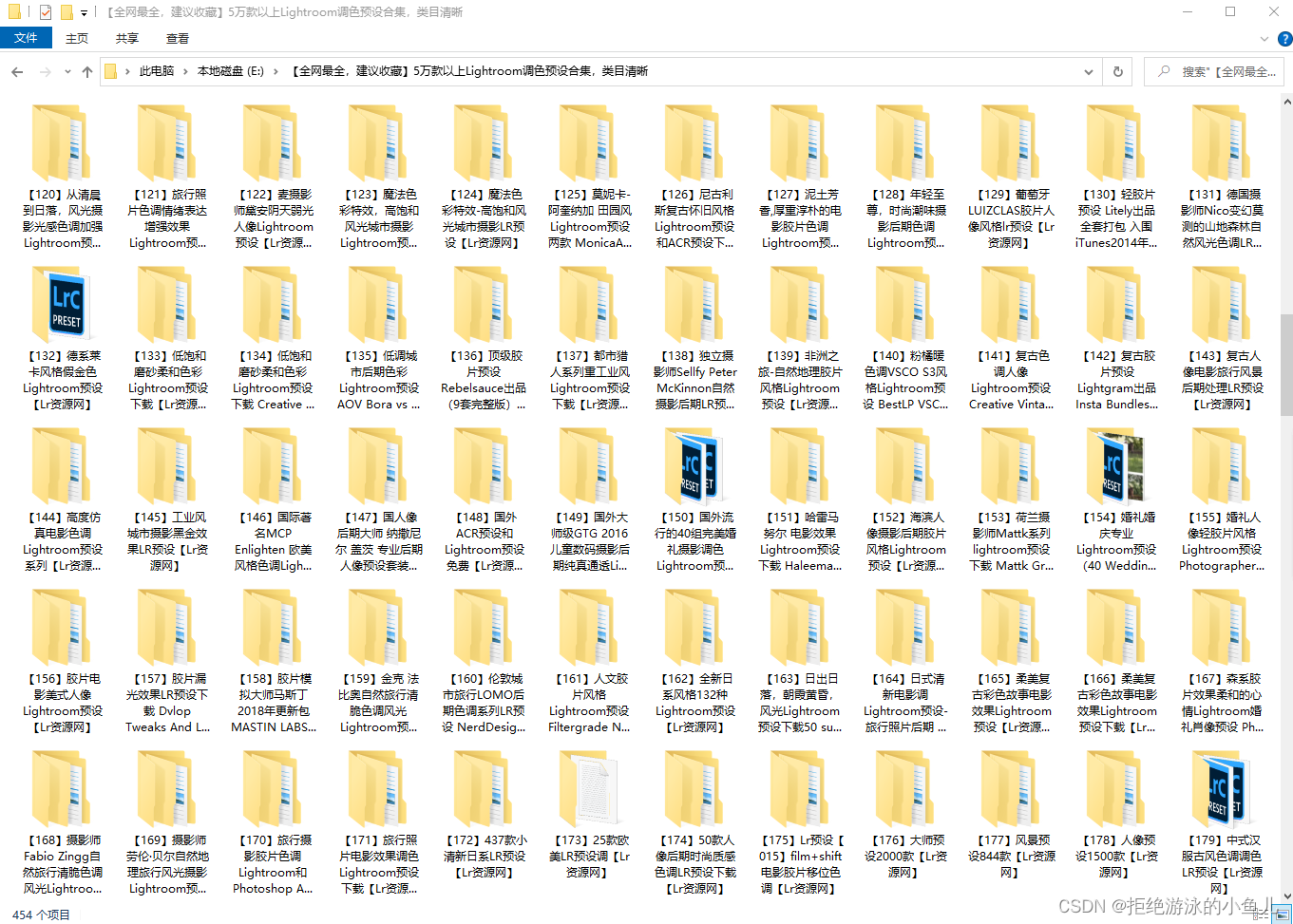
Task: Click the '454 个项目' status bar count
Action: tap(41, 915)
